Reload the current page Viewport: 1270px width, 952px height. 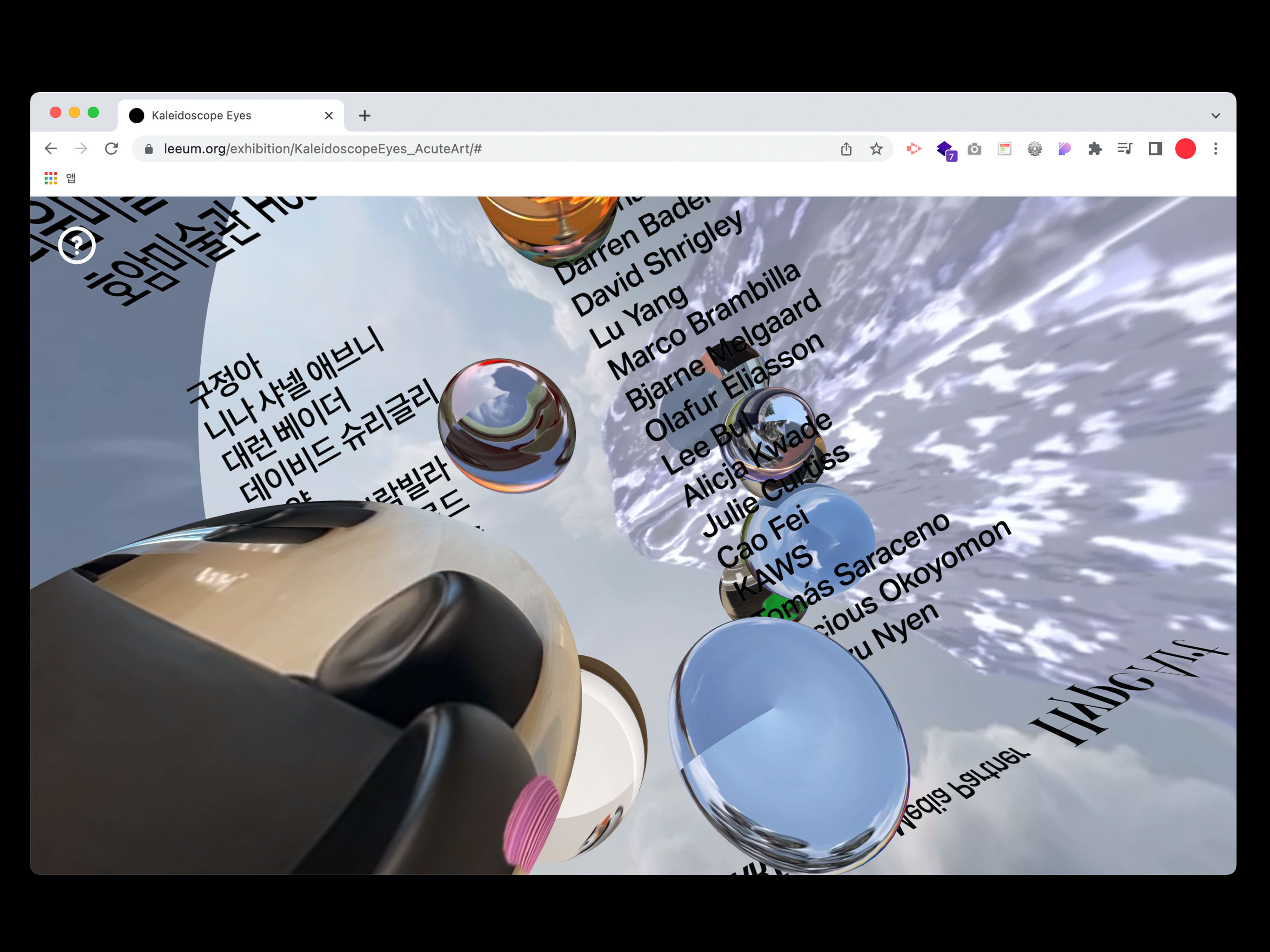(x=111, y=149)
